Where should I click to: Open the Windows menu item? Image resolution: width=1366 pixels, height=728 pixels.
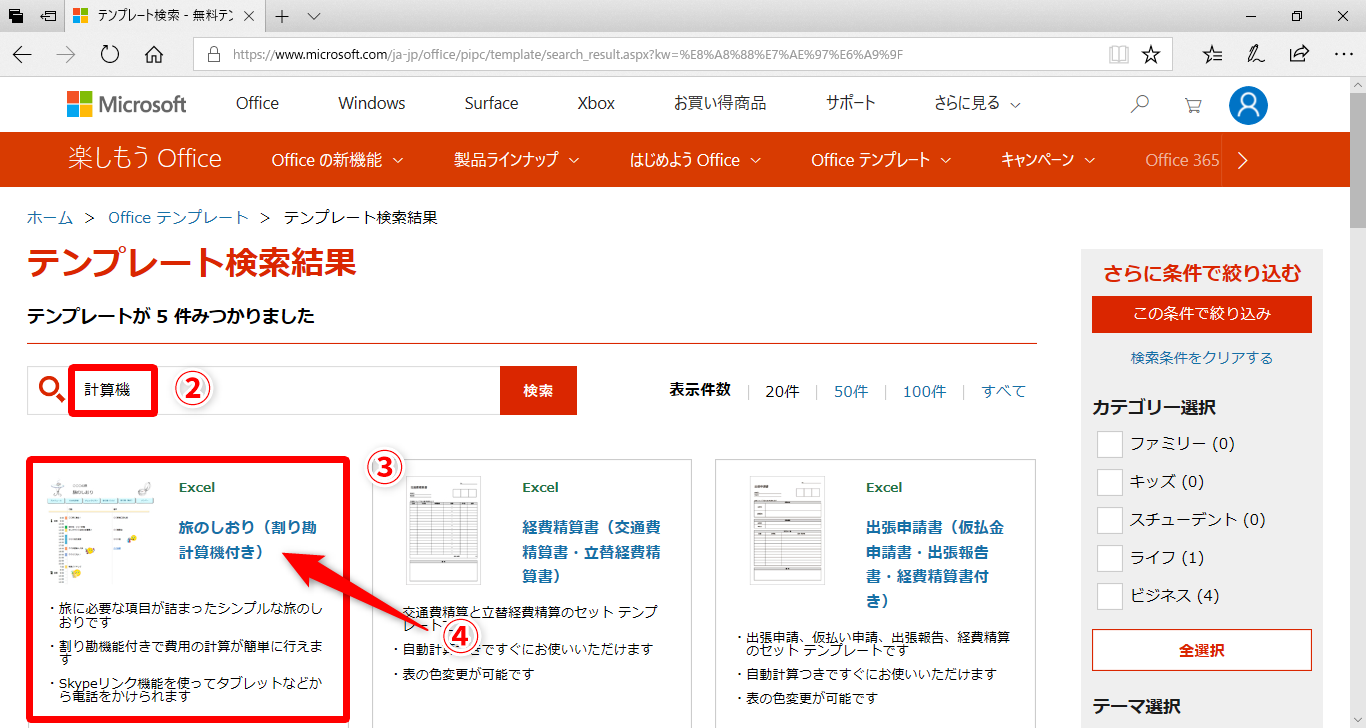click(x=372, y=103)
